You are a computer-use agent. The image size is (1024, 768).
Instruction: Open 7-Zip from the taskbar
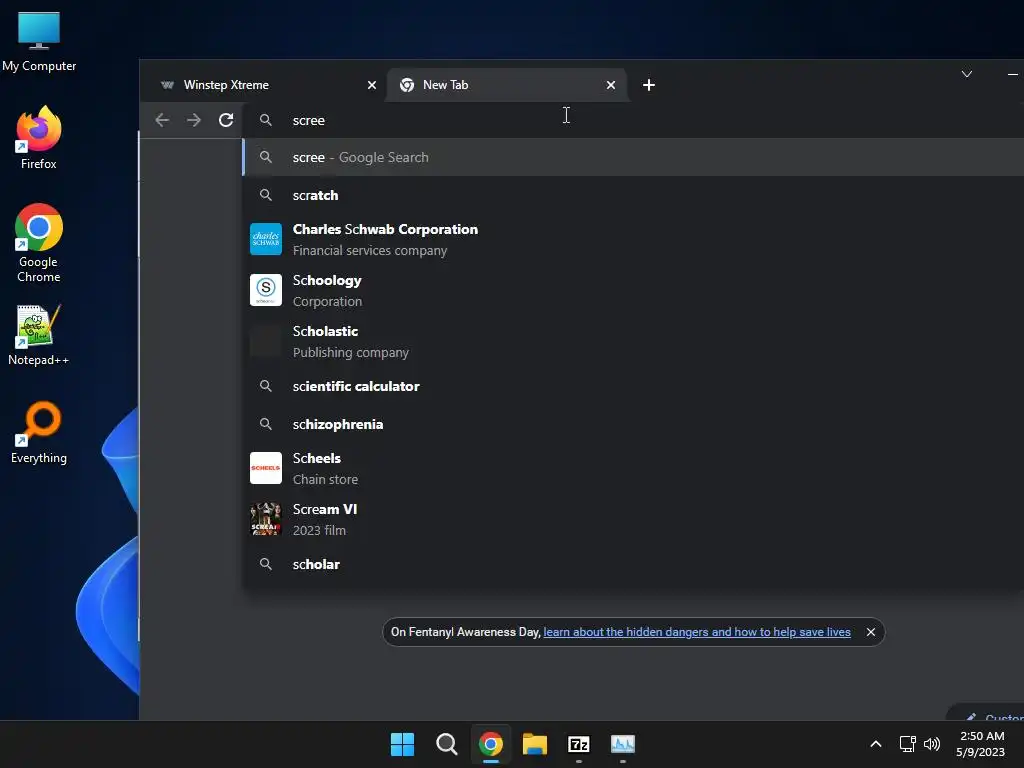[x=579, y=744]
